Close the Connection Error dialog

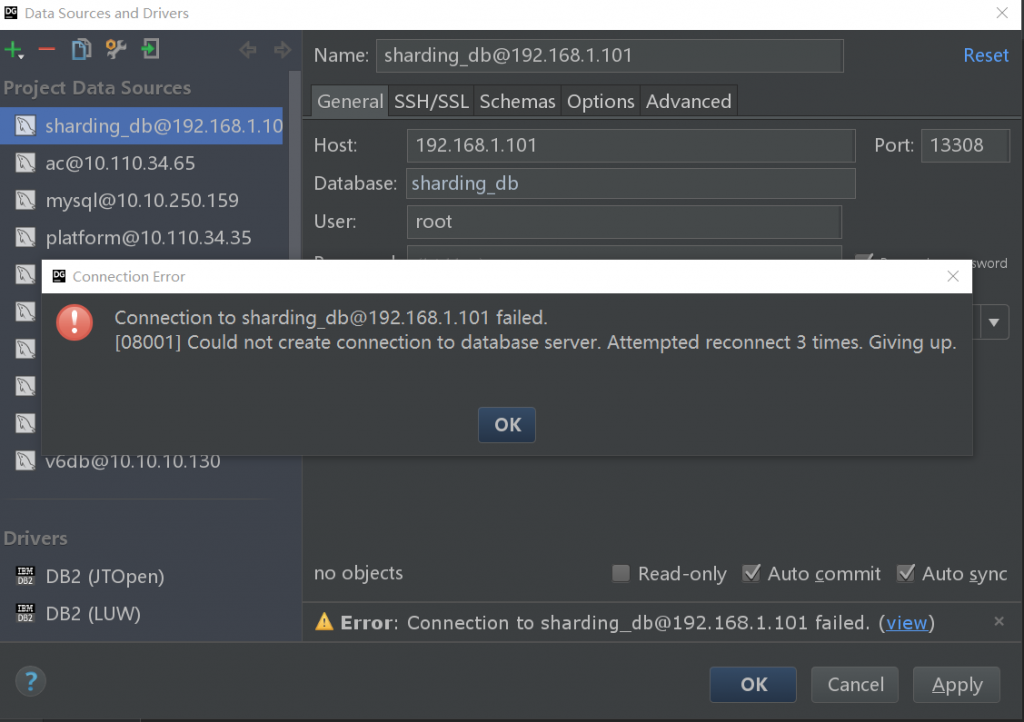(x=953, y=276)
